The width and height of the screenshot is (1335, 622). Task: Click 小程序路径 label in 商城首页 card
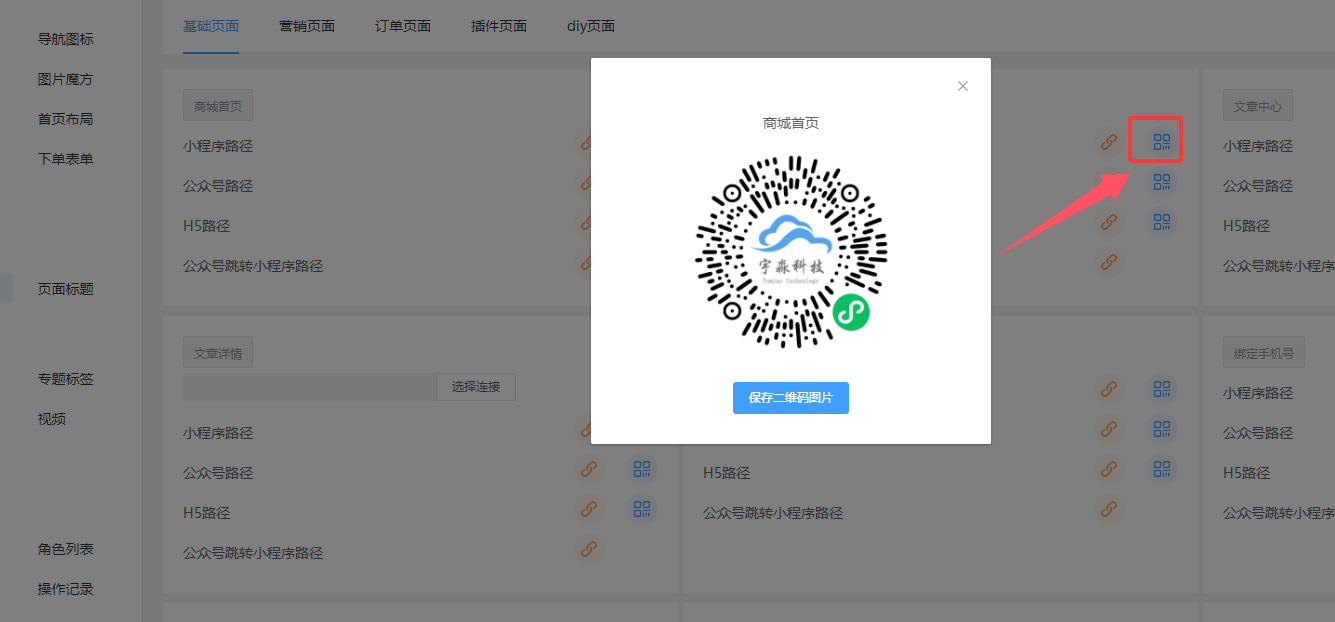pyautogui.click(x=218, y=146)
